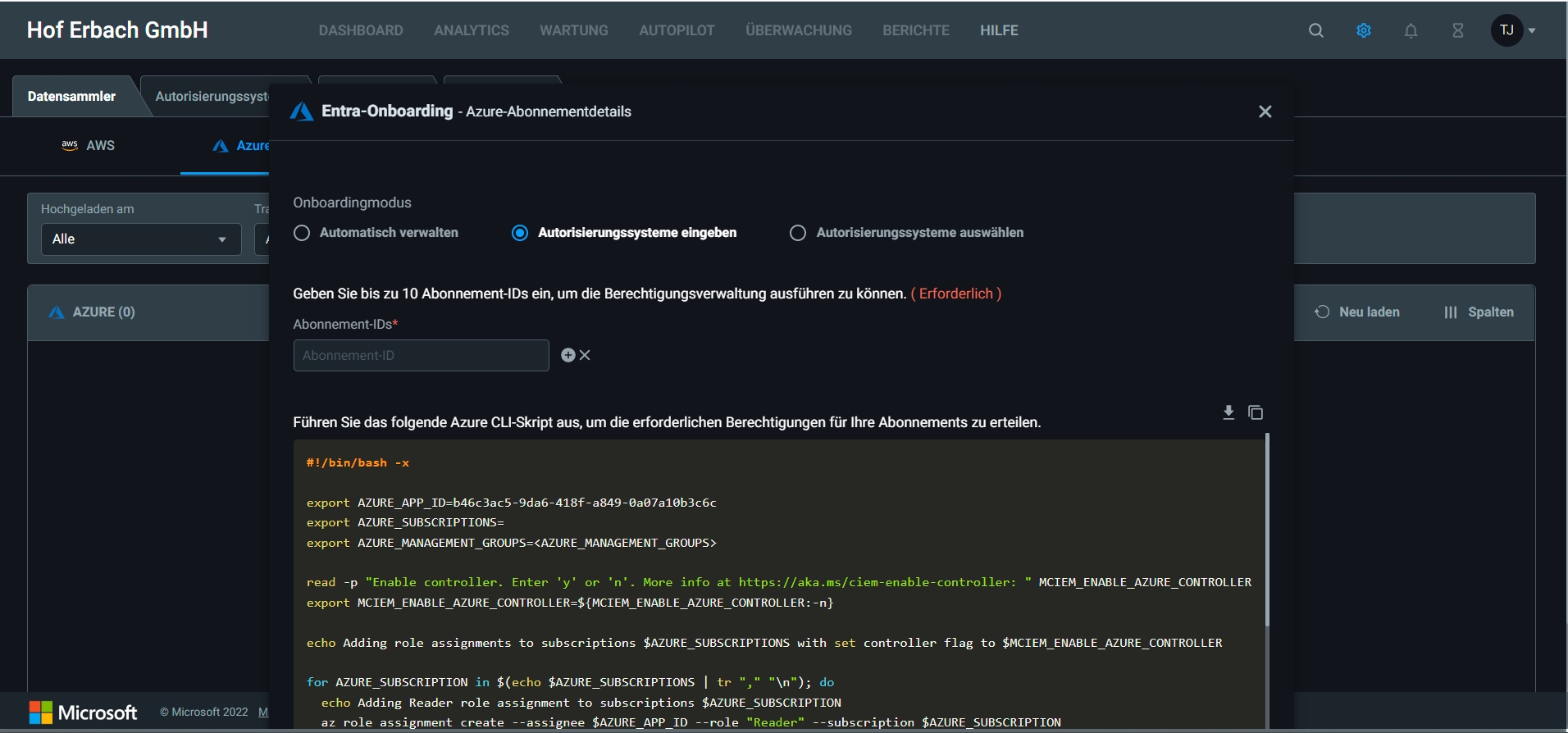
Task: Expand the user menu arrow beside TJ
Action: click(1532, 31)
